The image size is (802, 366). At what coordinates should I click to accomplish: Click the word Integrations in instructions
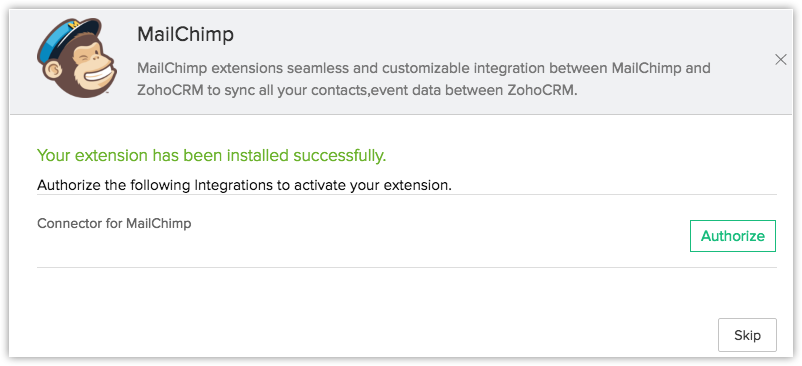[x=233, y=185]
